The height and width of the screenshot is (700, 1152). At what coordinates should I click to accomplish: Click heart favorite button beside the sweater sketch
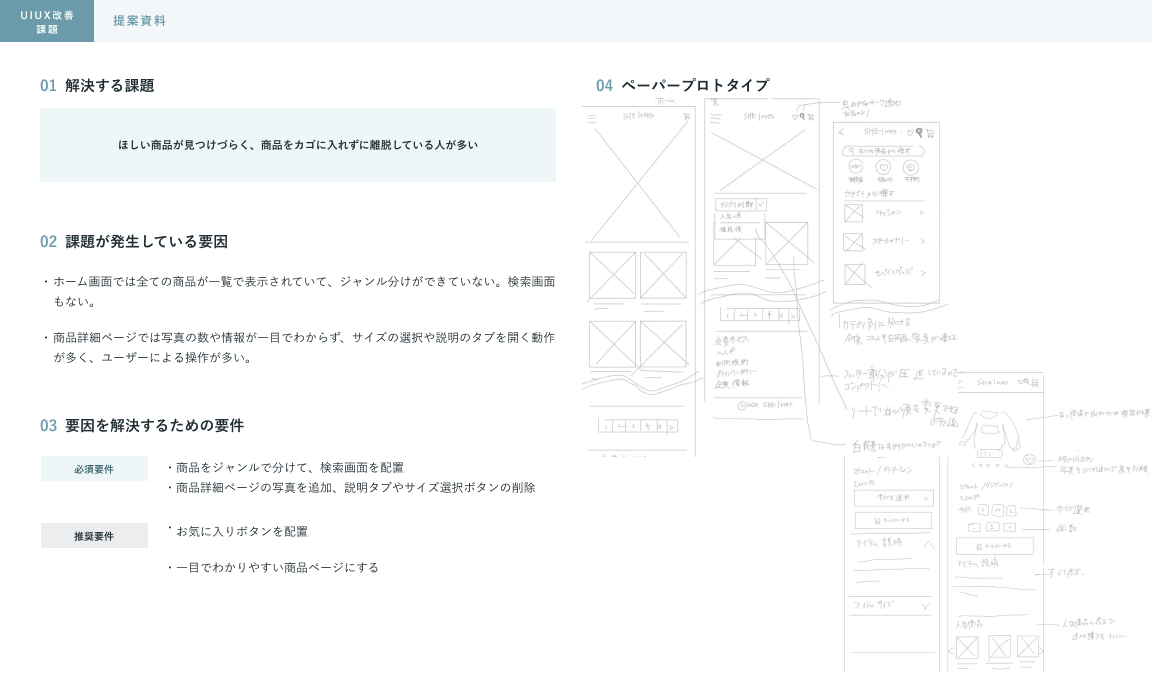[x=1029, y=460]
